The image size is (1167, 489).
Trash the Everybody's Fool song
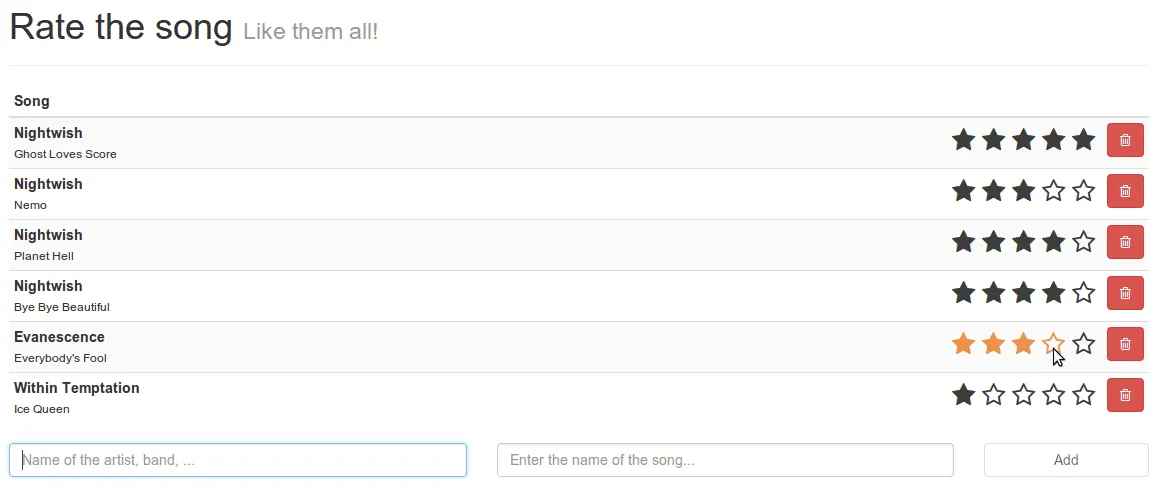click(x=1125, y=345)
